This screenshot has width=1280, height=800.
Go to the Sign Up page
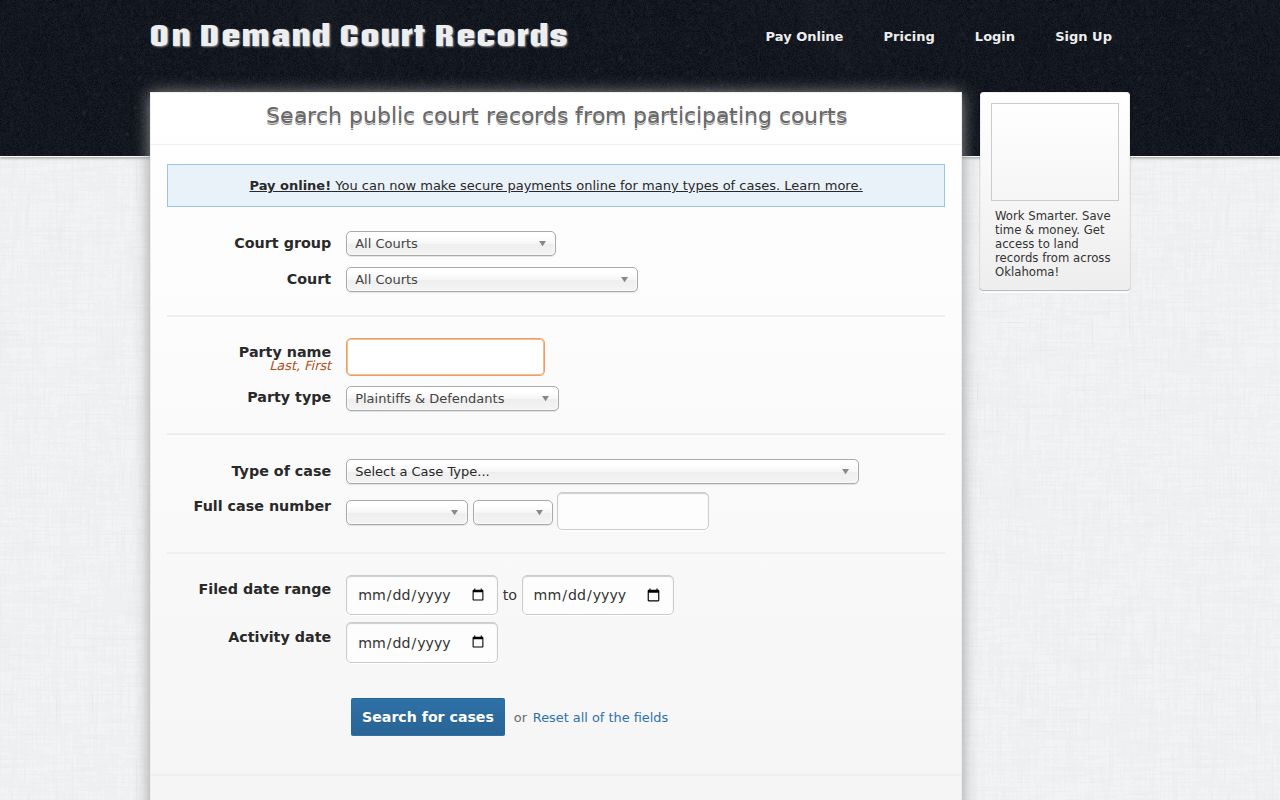(1083, 37)
